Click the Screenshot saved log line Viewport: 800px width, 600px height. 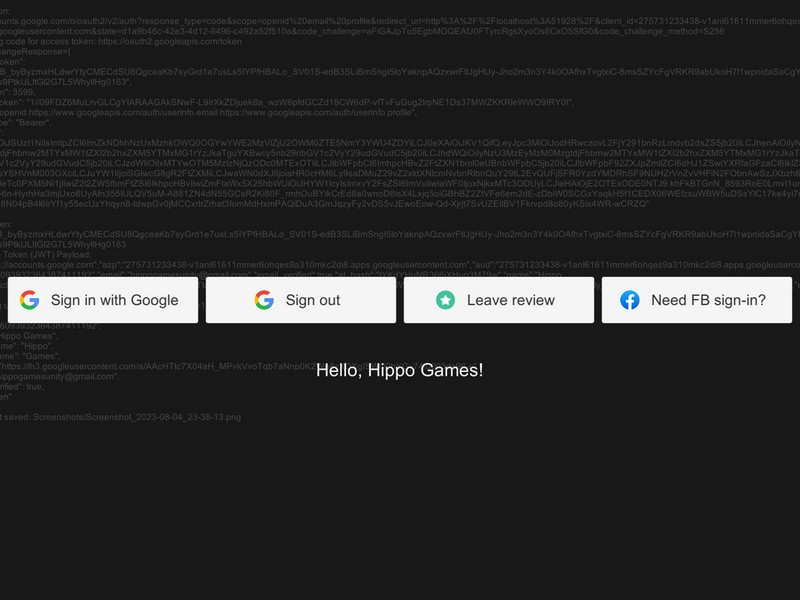pos(120,417)
